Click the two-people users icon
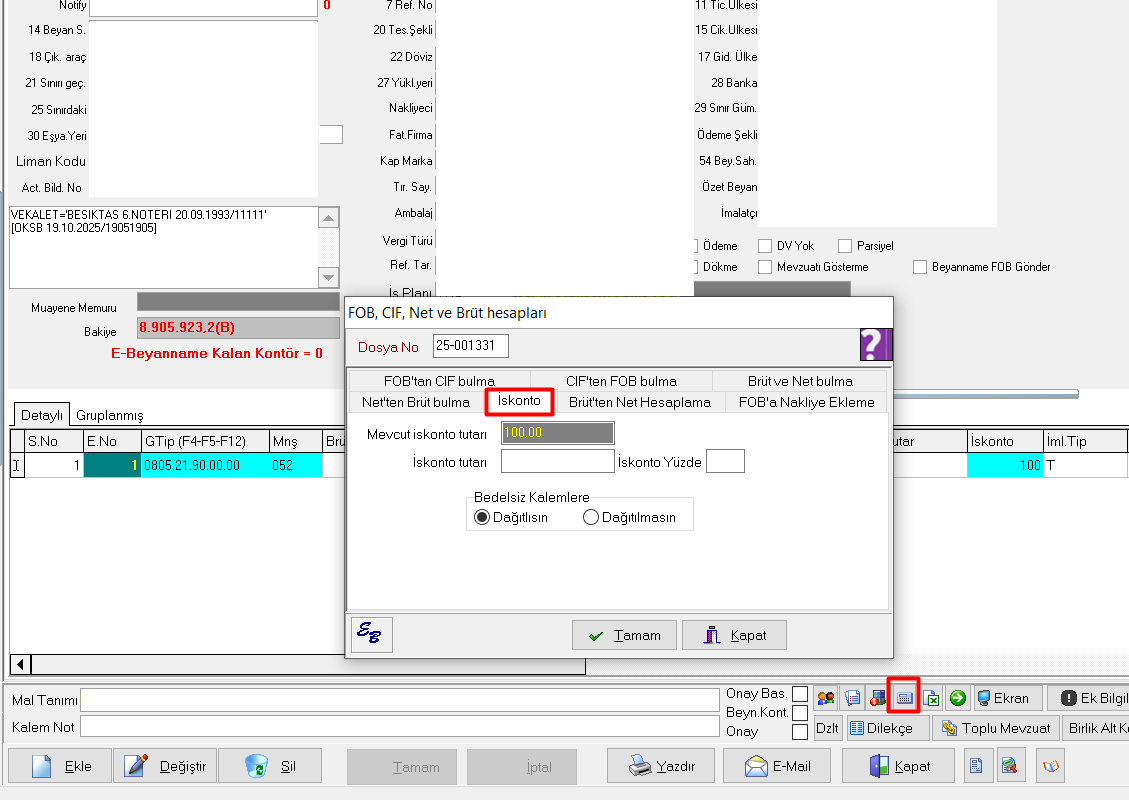Viewport: 1129px width, 801px height. 826,698
